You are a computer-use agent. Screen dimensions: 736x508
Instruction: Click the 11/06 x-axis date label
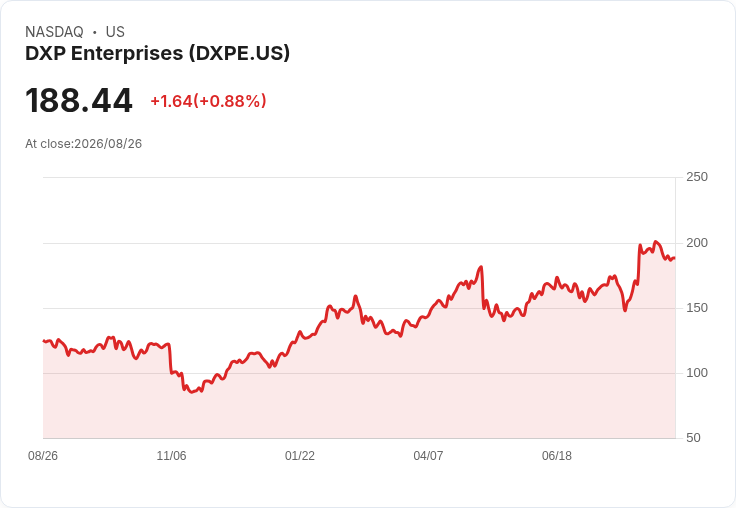[171, 456]
